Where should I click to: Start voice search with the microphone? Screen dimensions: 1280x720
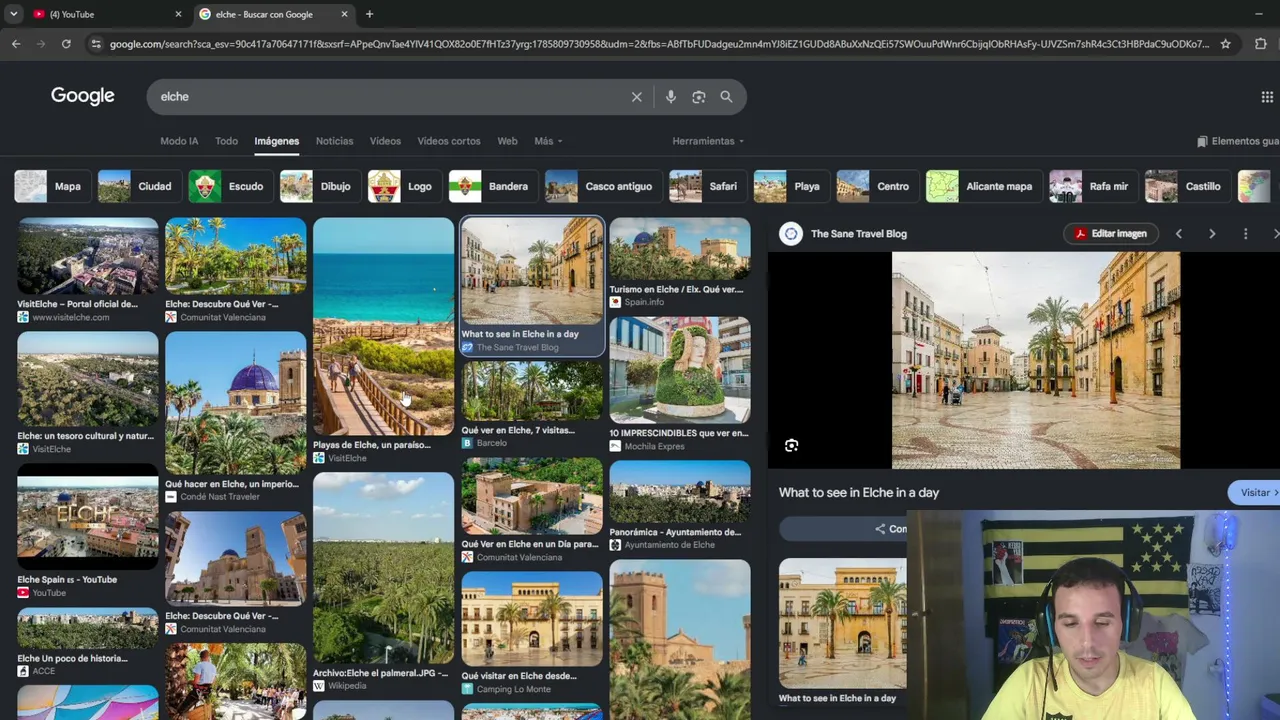670,97
